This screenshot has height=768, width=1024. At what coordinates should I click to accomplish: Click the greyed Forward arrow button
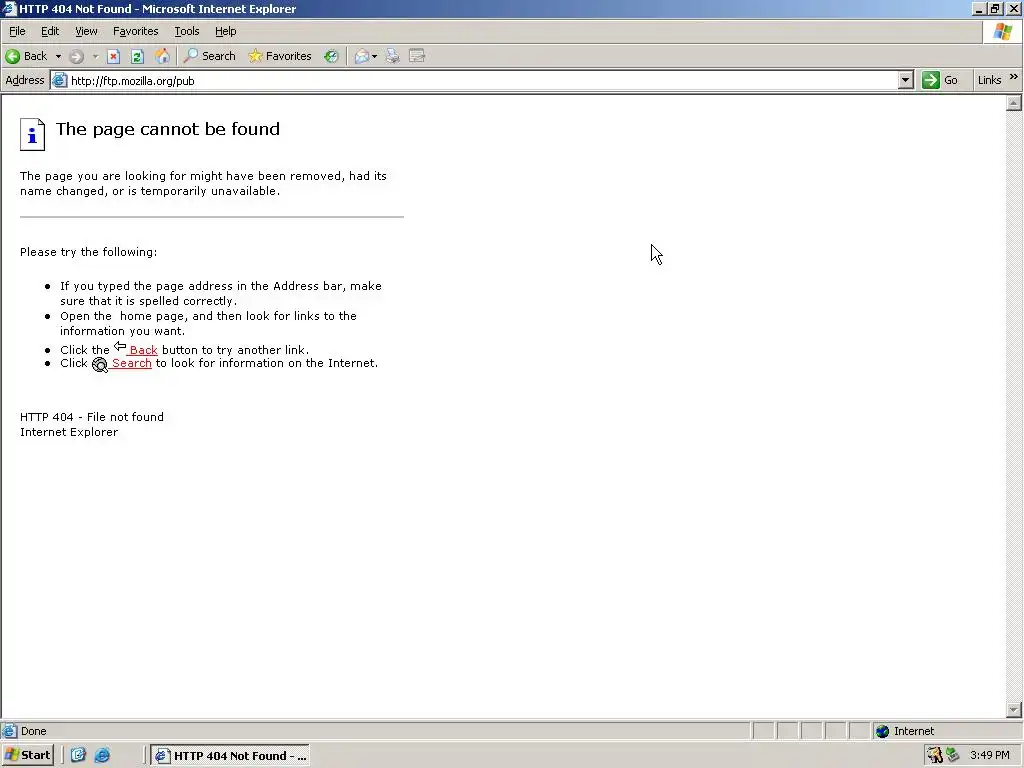[76, 56]
